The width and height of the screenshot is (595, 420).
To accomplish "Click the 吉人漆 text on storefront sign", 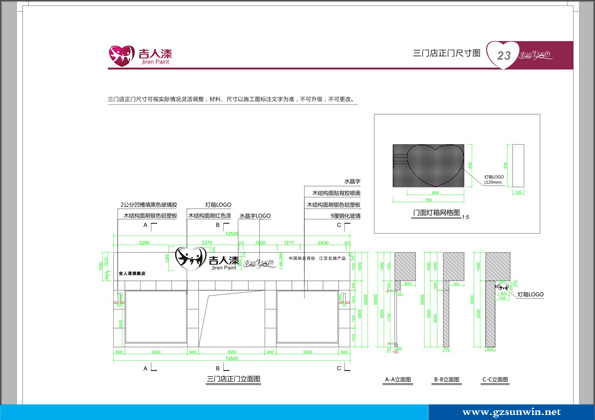I will [224, 260].
